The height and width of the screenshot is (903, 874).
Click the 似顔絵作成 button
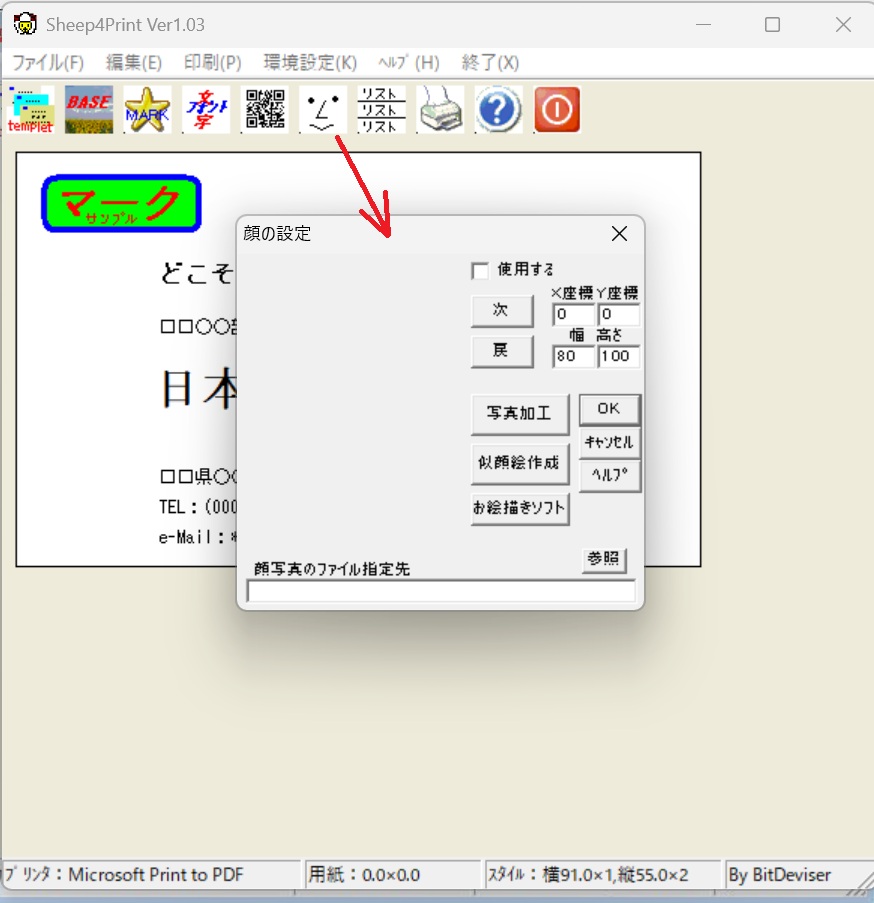click(x=520, y=463)
